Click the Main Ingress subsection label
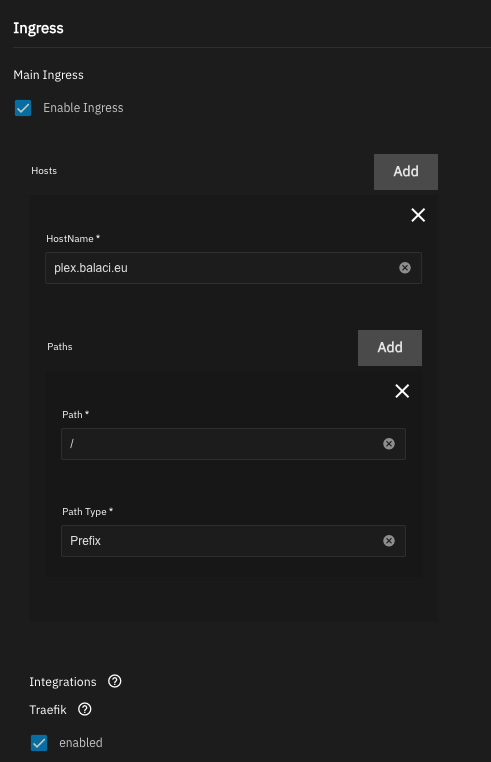The image size is (491, 762). [49, 75]
